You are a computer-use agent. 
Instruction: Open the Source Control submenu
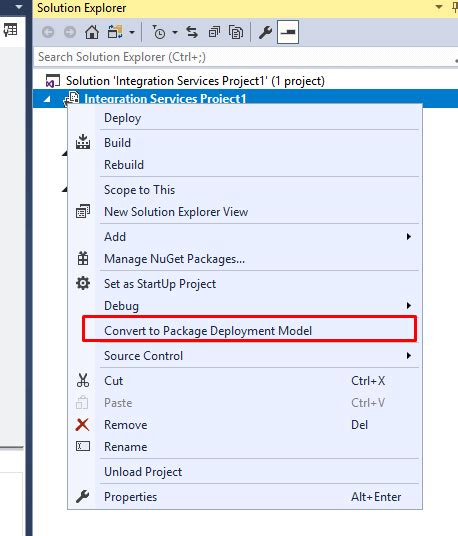[x=245, y=356]
